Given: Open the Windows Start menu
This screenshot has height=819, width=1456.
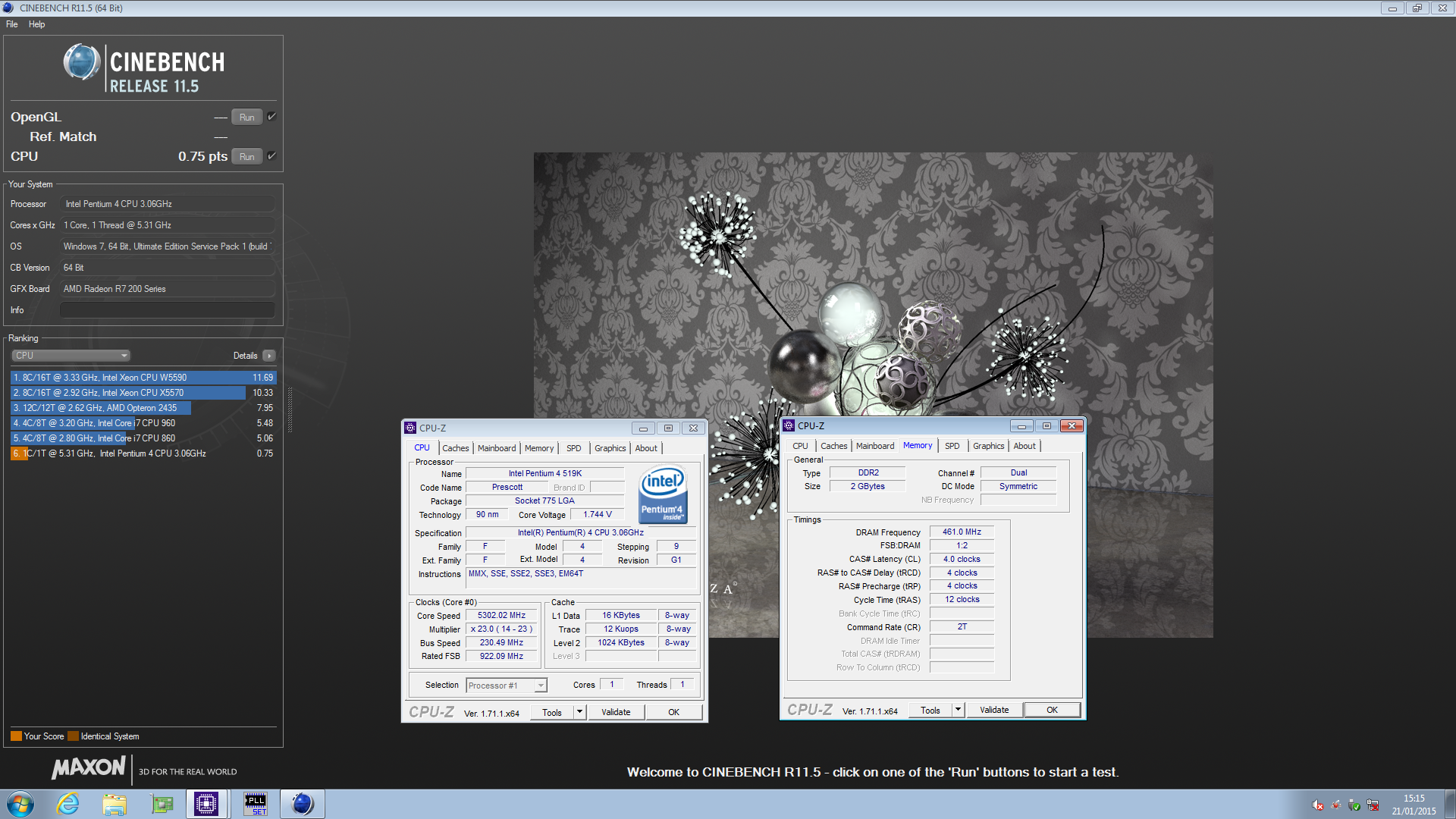Looking at the screenshot, I should [x=20, y=804].
